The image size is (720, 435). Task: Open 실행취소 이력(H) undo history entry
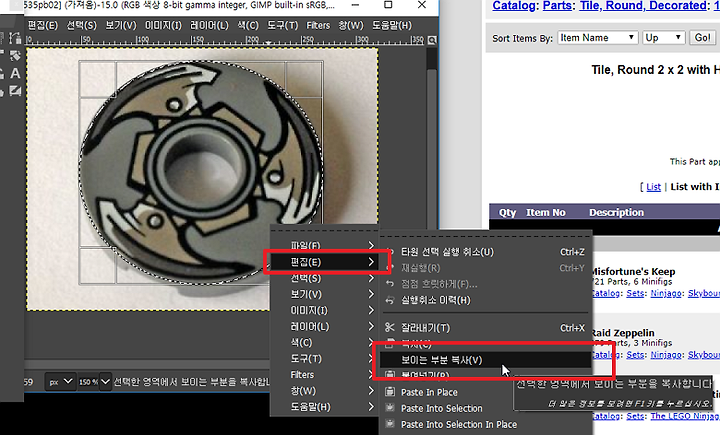tap(486, 300)
